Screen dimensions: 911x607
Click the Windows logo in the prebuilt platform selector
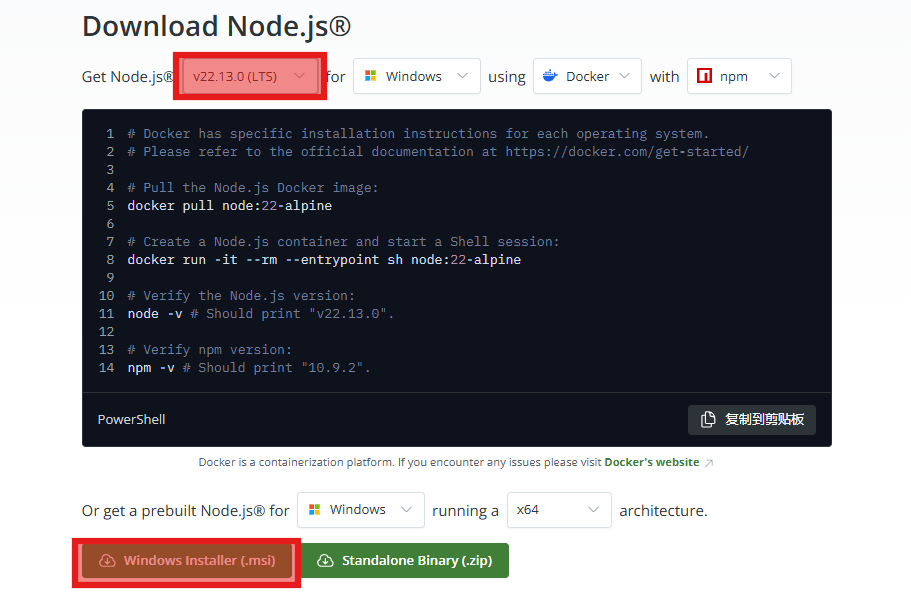314,510
